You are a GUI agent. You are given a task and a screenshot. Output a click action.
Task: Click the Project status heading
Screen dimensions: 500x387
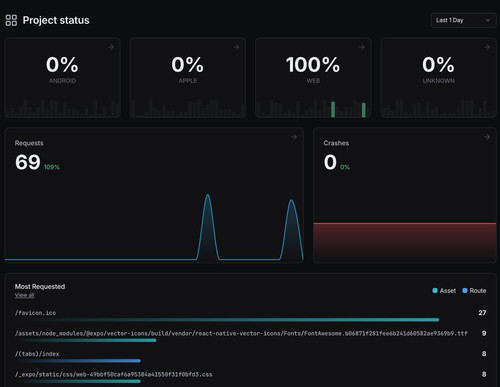point(56,20)
